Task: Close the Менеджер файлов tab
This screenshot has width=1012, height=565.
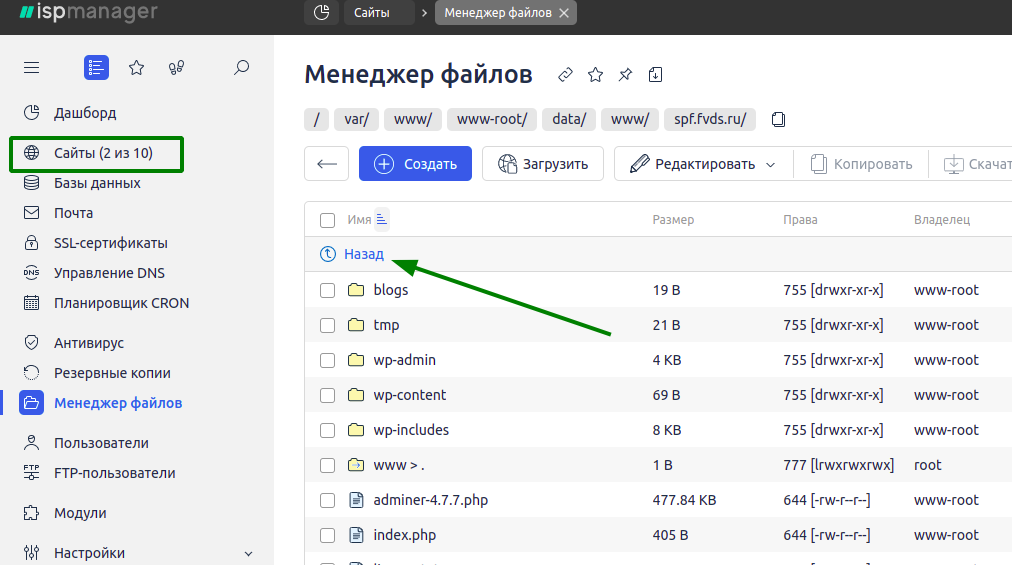Action: coord(564,13)
